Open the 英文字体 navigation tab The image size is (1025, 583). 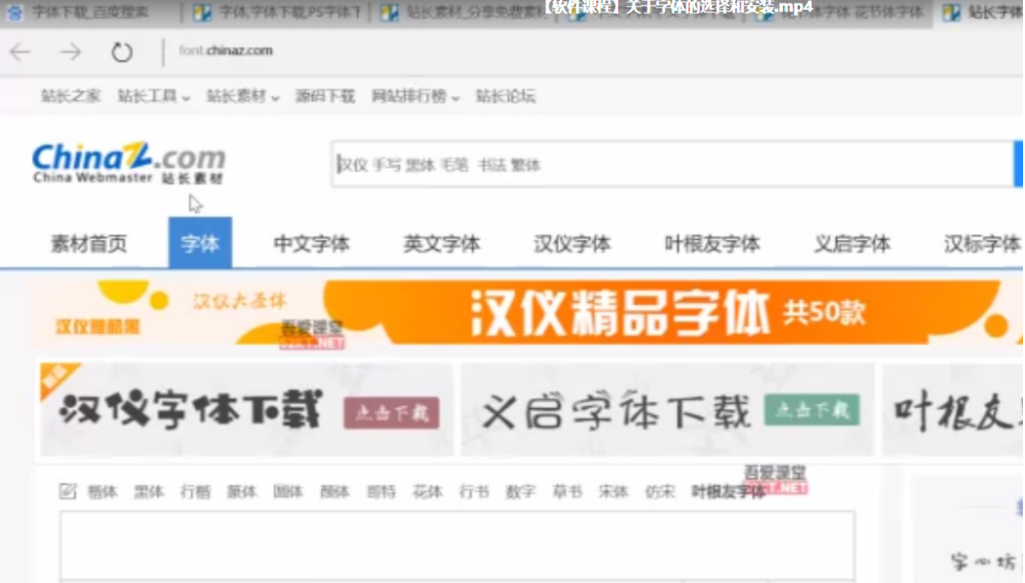442,243
